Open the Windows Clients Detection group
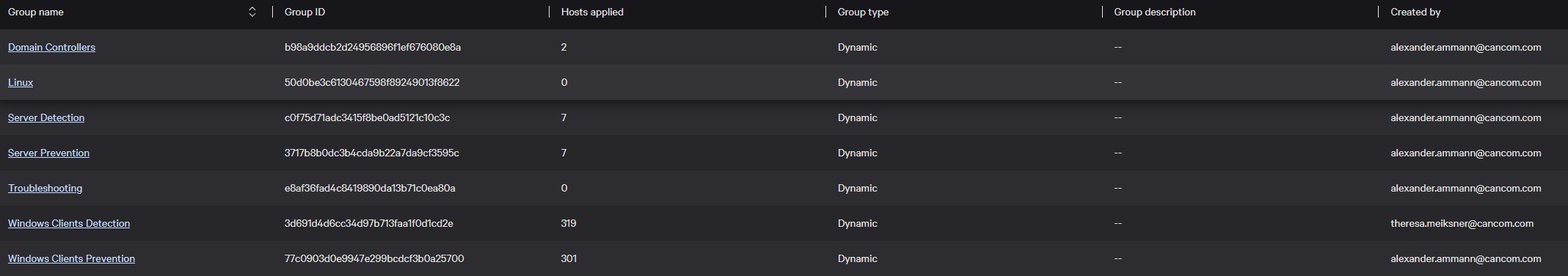Screen dimensions: 1568x276 69,223
